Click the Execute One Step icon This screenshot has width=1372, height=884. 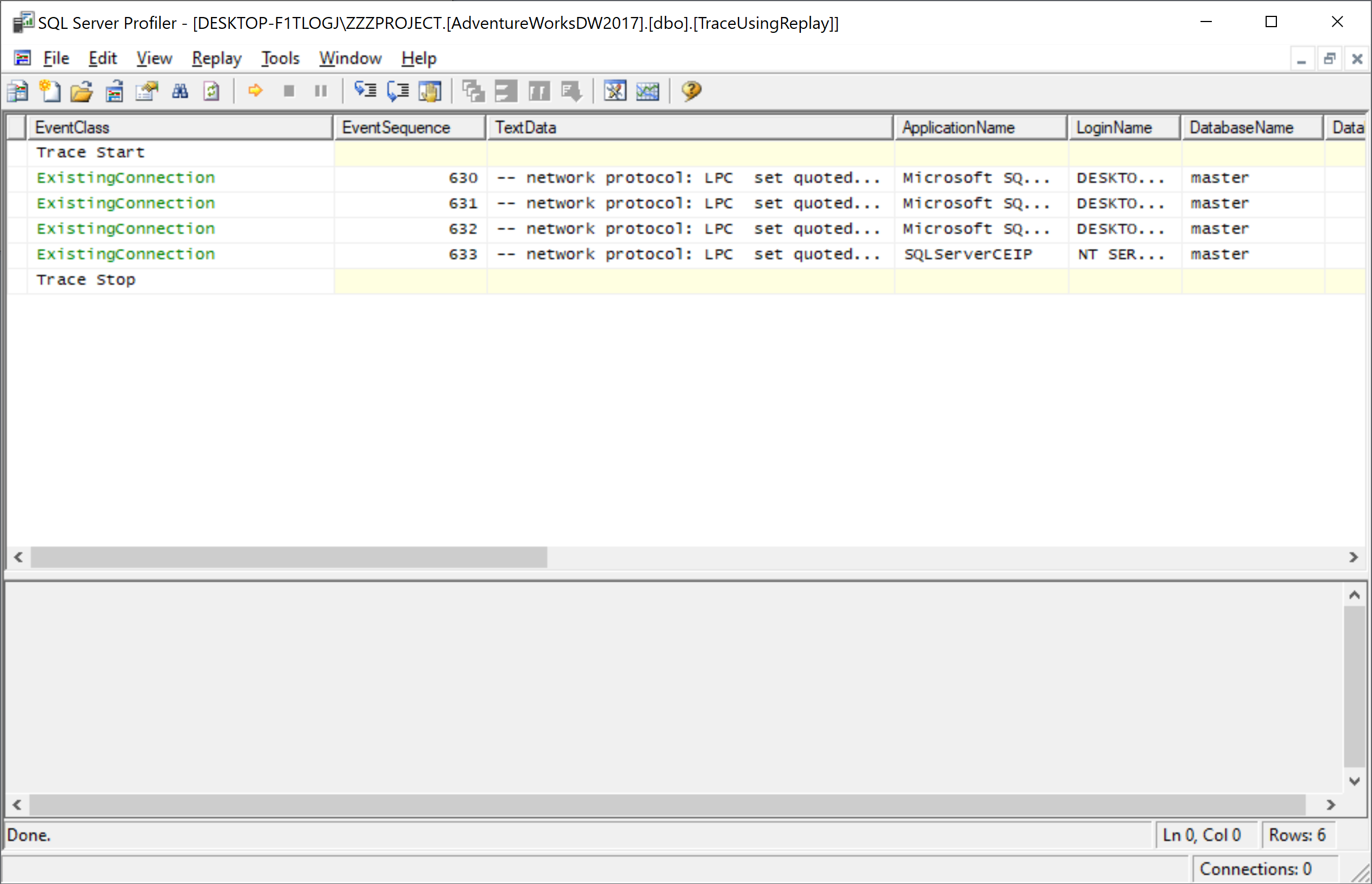point(365,91)
